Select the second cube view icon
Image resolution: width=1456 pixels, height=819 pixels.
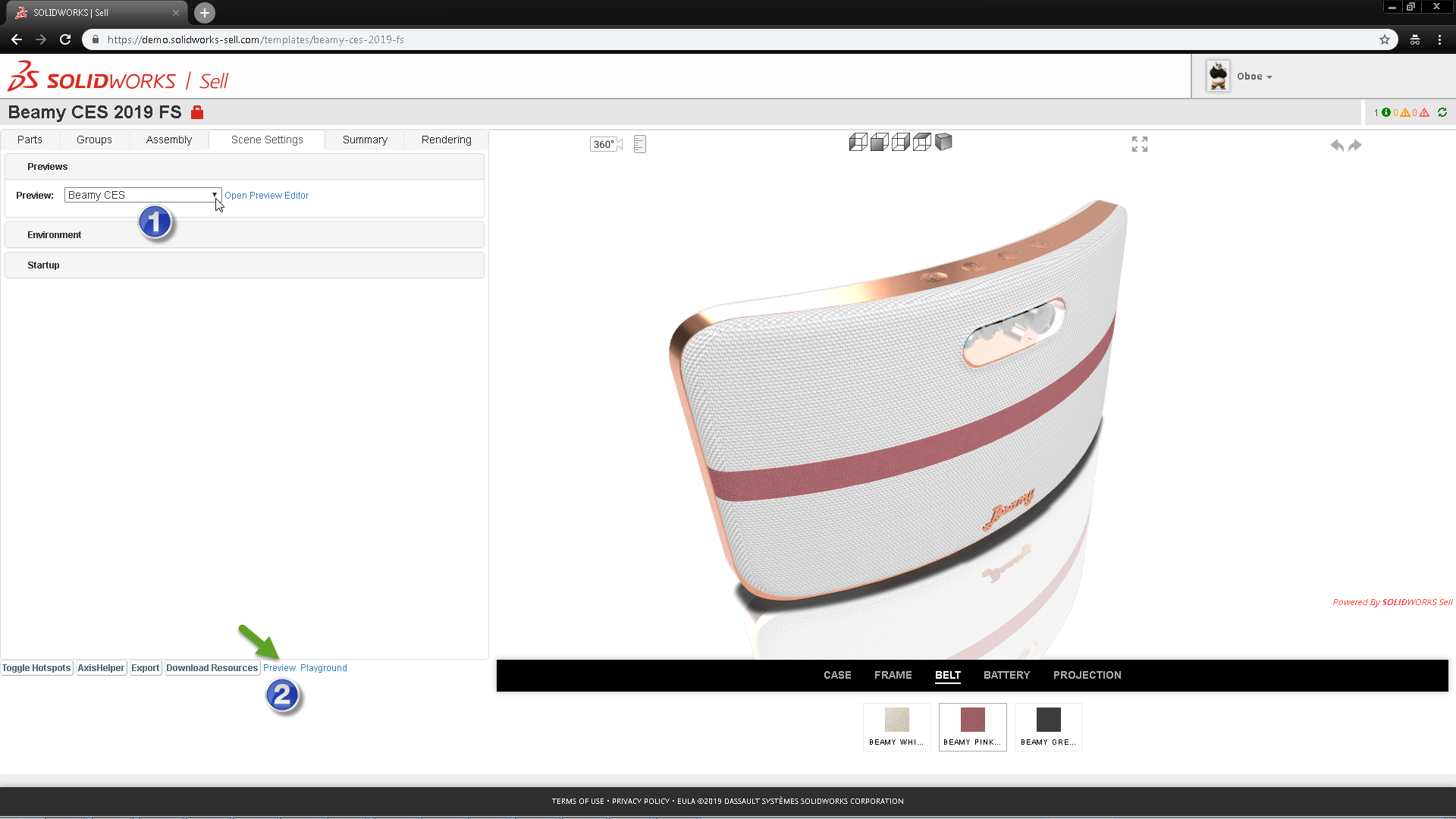click(x=879, y=142)
